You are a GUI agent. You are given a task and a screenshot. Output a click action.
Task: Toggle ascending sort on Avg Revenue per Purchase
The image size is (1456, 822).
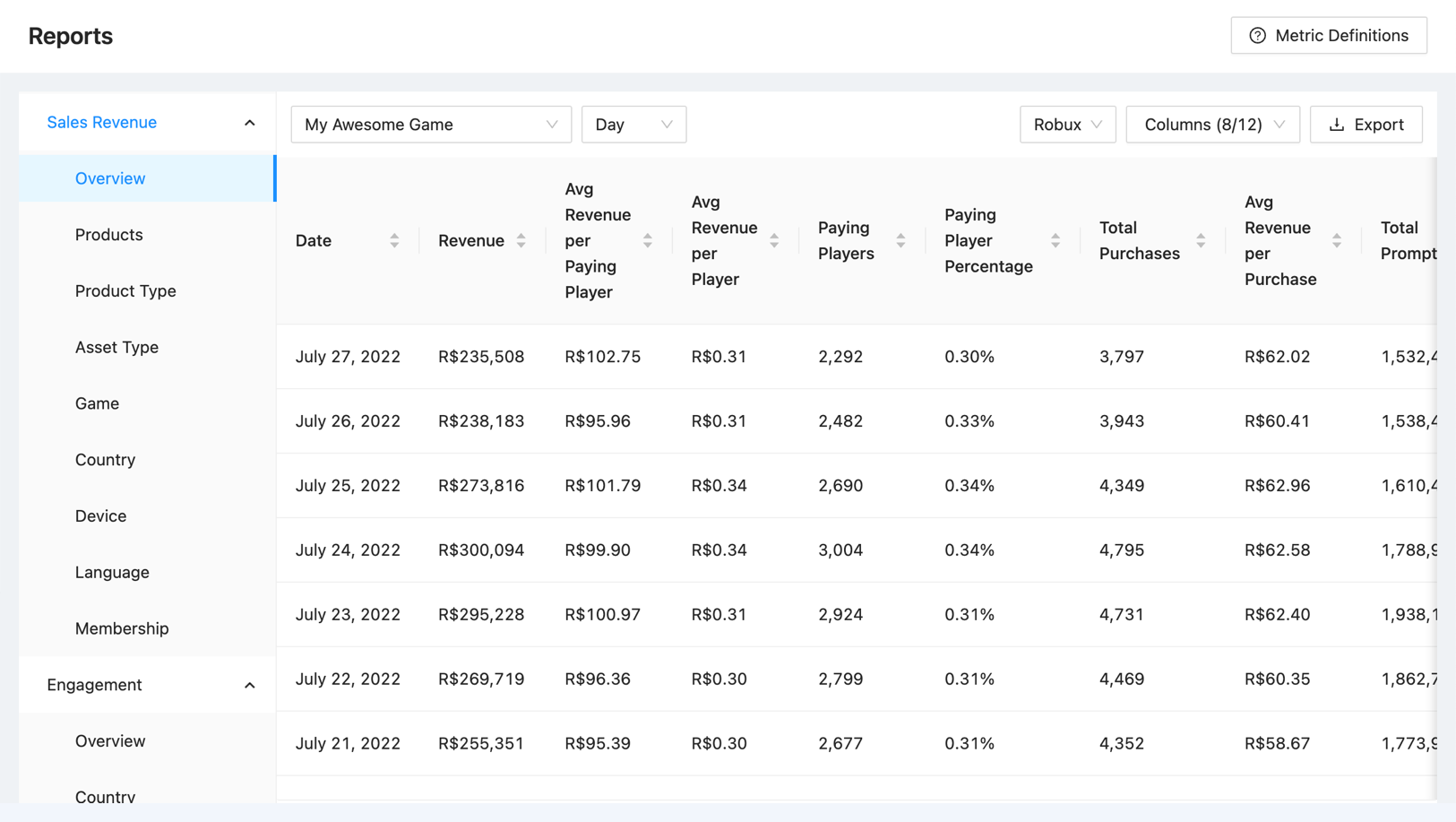pos(1336,240)
